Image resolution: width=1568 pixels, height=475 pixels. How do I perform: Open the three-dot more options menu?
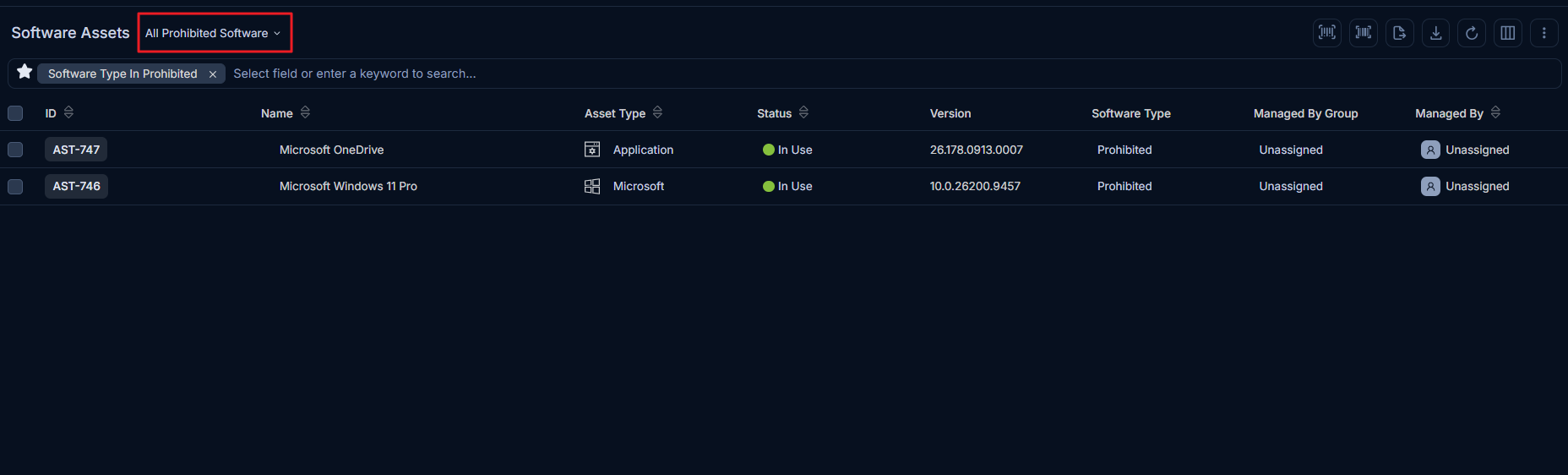[1544, 33]
